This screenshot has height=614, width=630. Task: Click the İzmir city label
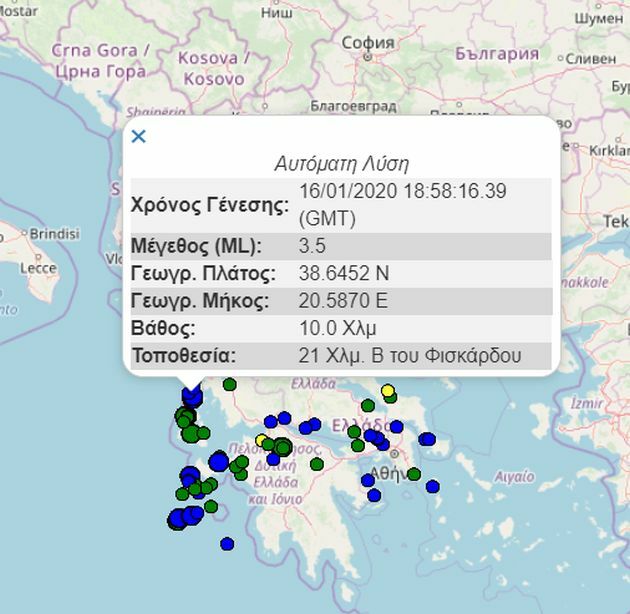587,403
